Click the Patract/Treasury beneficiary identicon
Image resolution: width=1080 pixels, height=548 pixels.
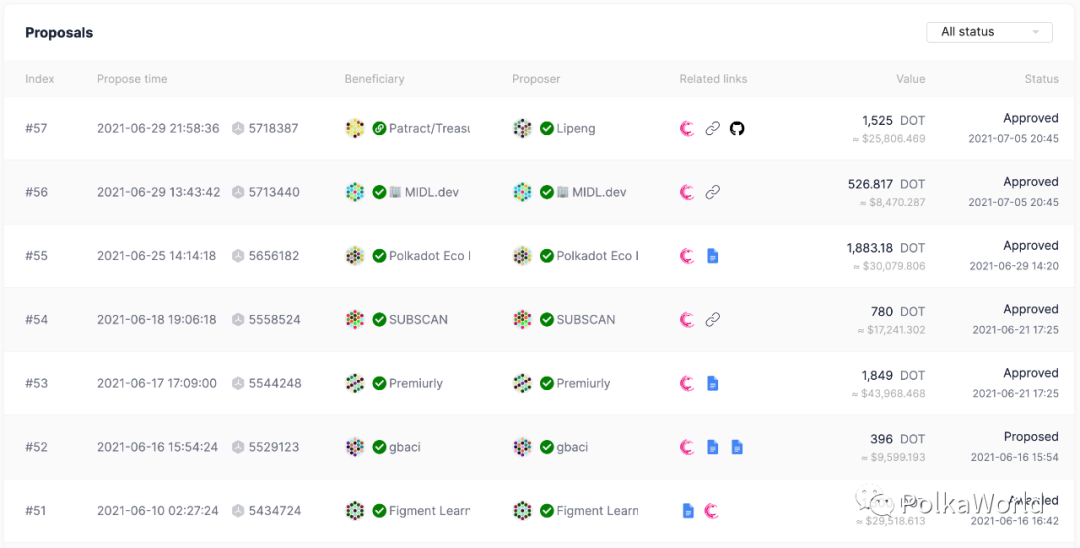coord(355,128)
